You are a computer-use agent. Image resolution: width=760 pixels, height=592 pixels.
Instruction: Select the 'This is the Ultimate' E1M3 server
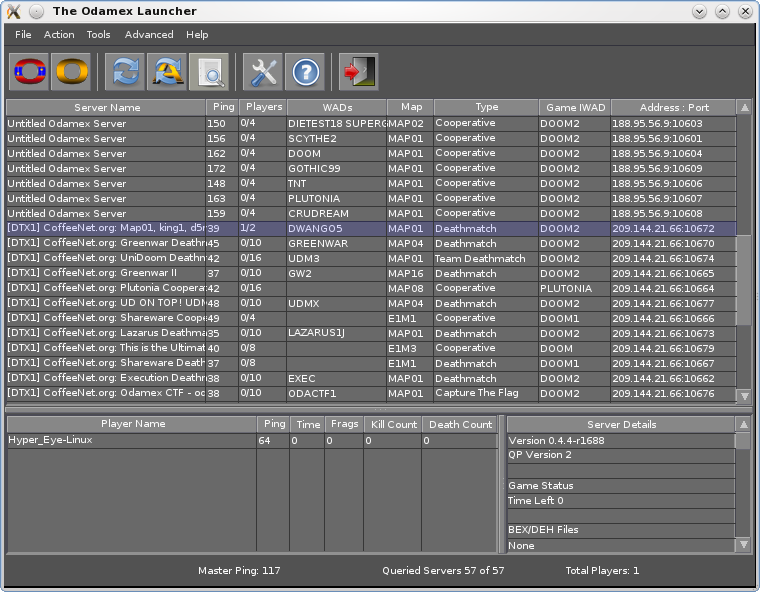click(x=371, y=349)
